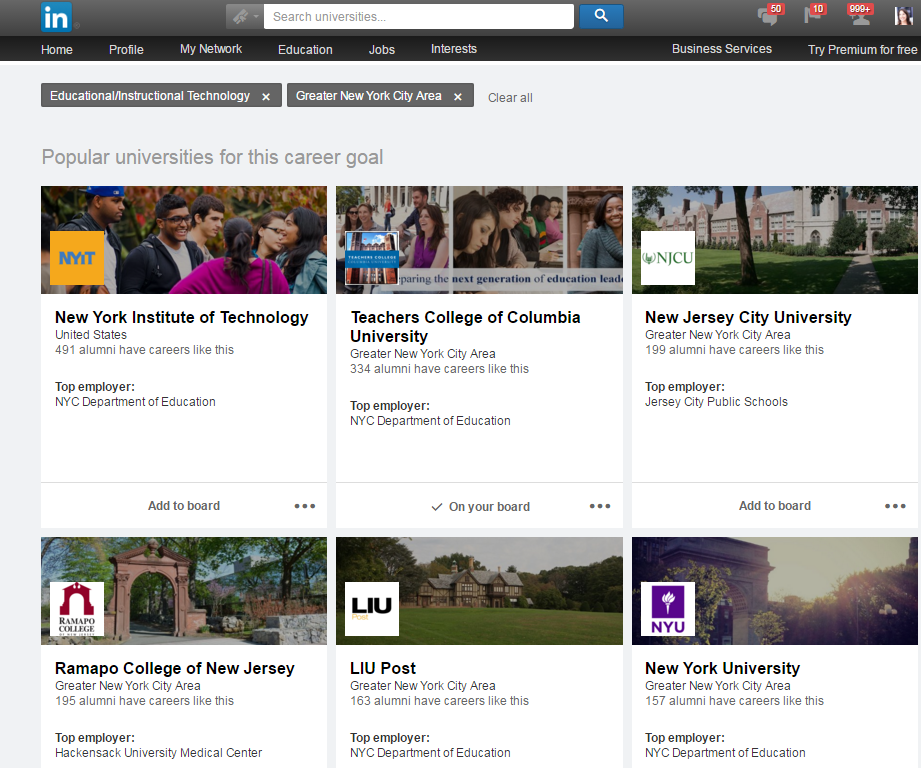Click Clear all filters
The image size is (921, 768).
coord(510,97)
